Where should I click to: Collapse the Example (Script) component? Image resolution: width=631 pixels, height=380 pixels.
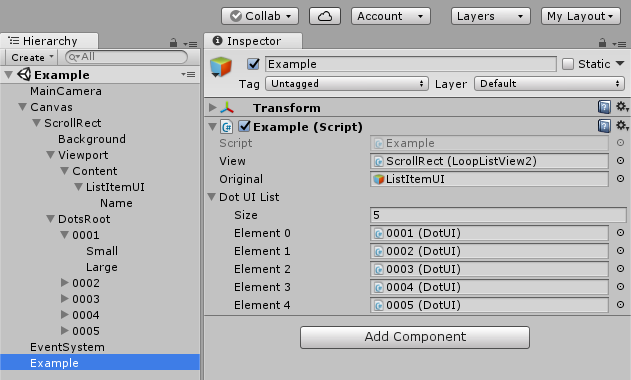coord(212,127)
